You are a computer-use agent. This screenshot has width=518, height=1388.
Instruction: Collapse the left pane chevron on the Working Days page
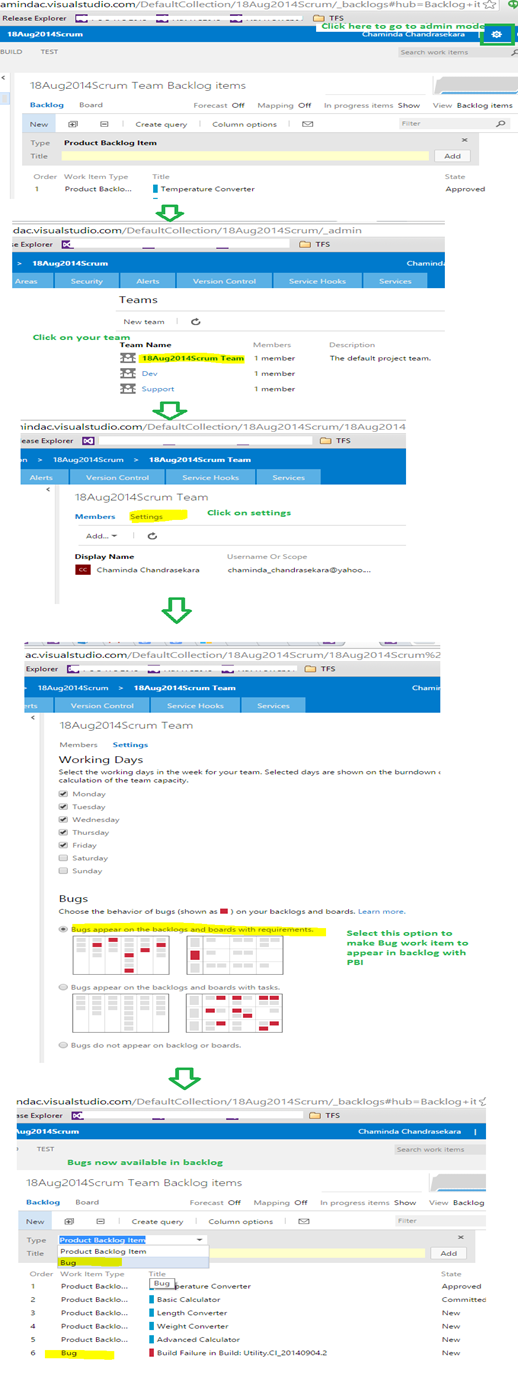pyautogui.click(x=35, y=717)
